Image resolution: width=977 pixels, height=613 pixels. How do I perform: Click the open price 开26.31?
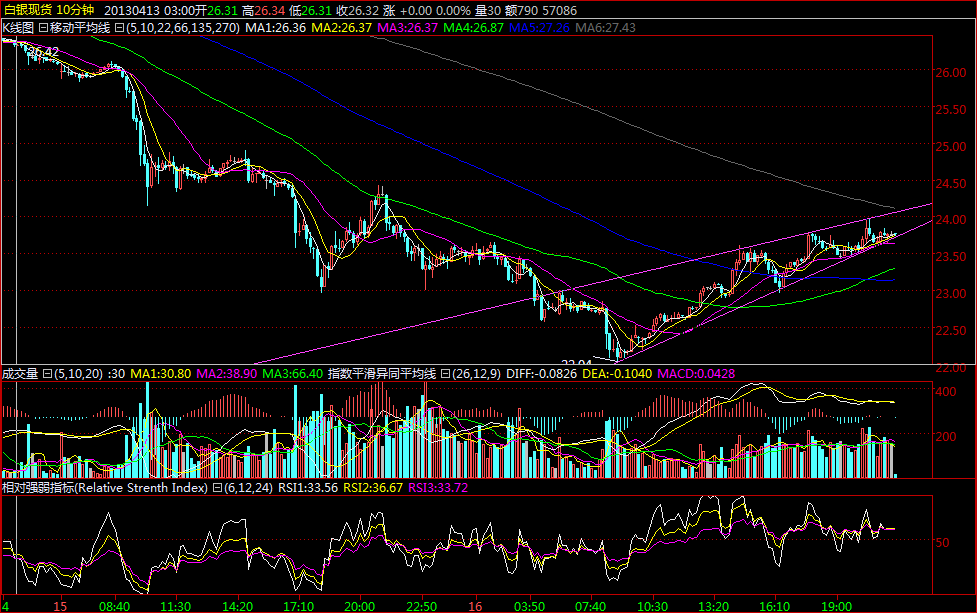217,11
